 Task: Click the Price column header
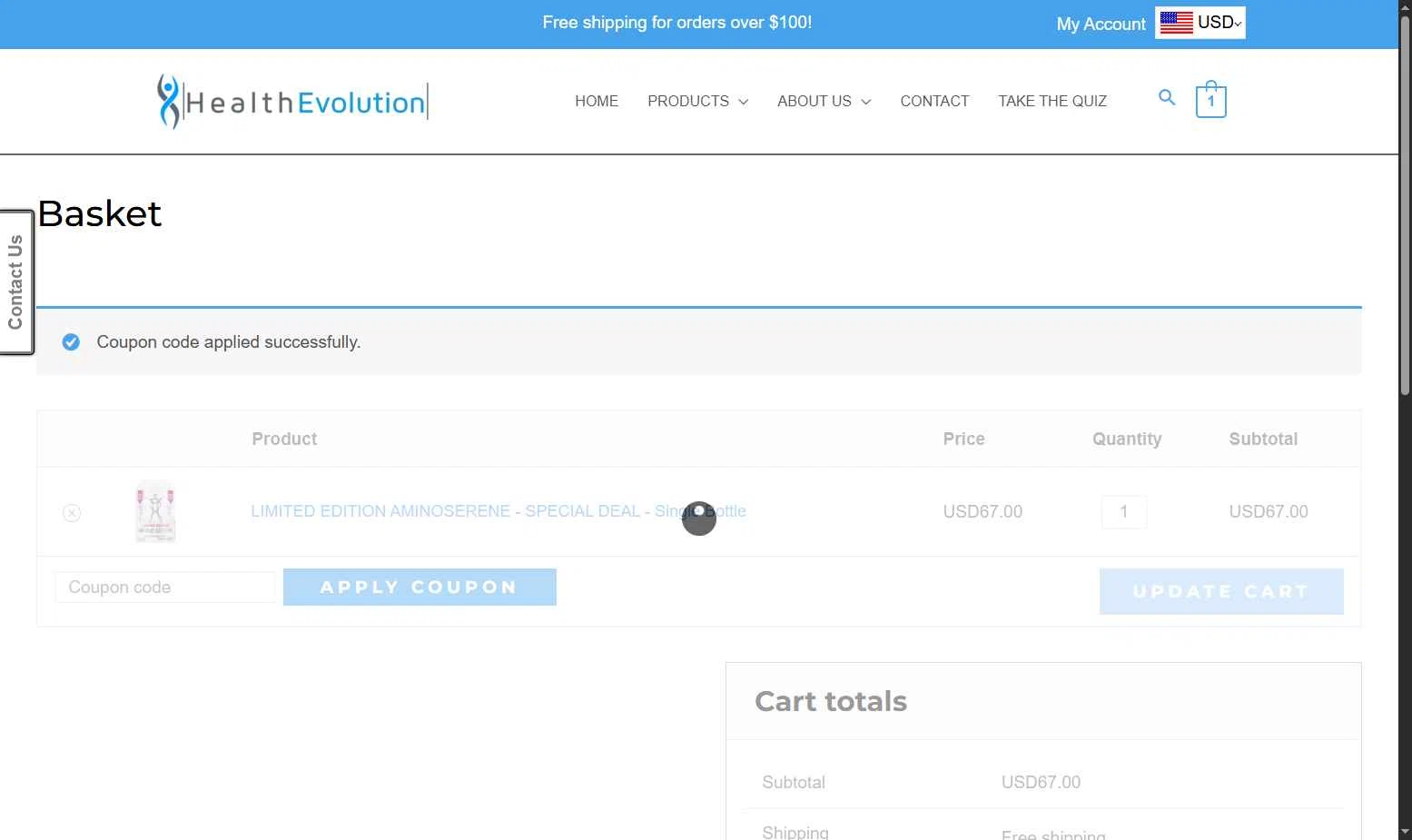[x=963, y=439]
